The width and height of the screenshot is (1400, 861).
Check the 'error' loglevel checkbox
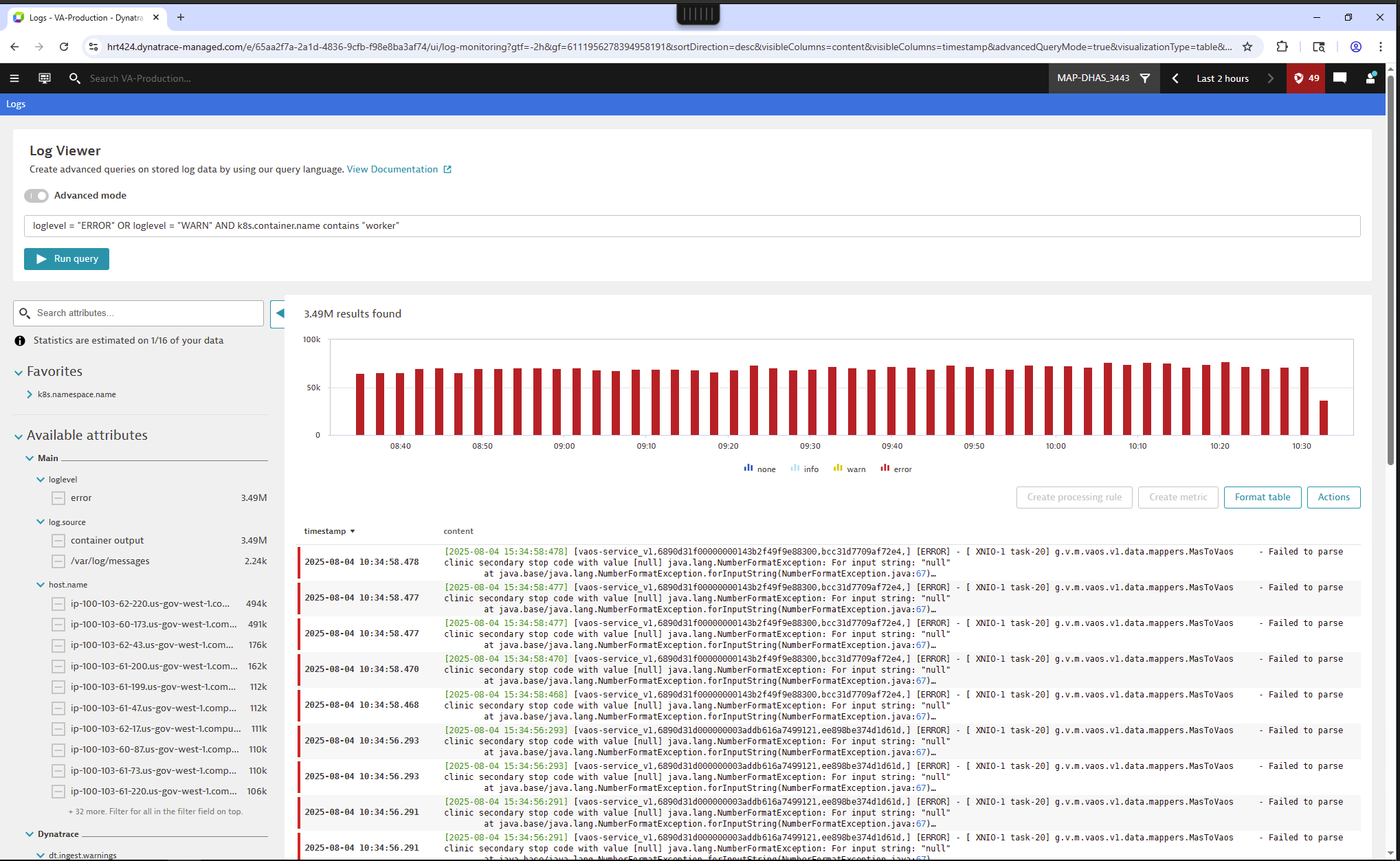(x=58, y=497)
